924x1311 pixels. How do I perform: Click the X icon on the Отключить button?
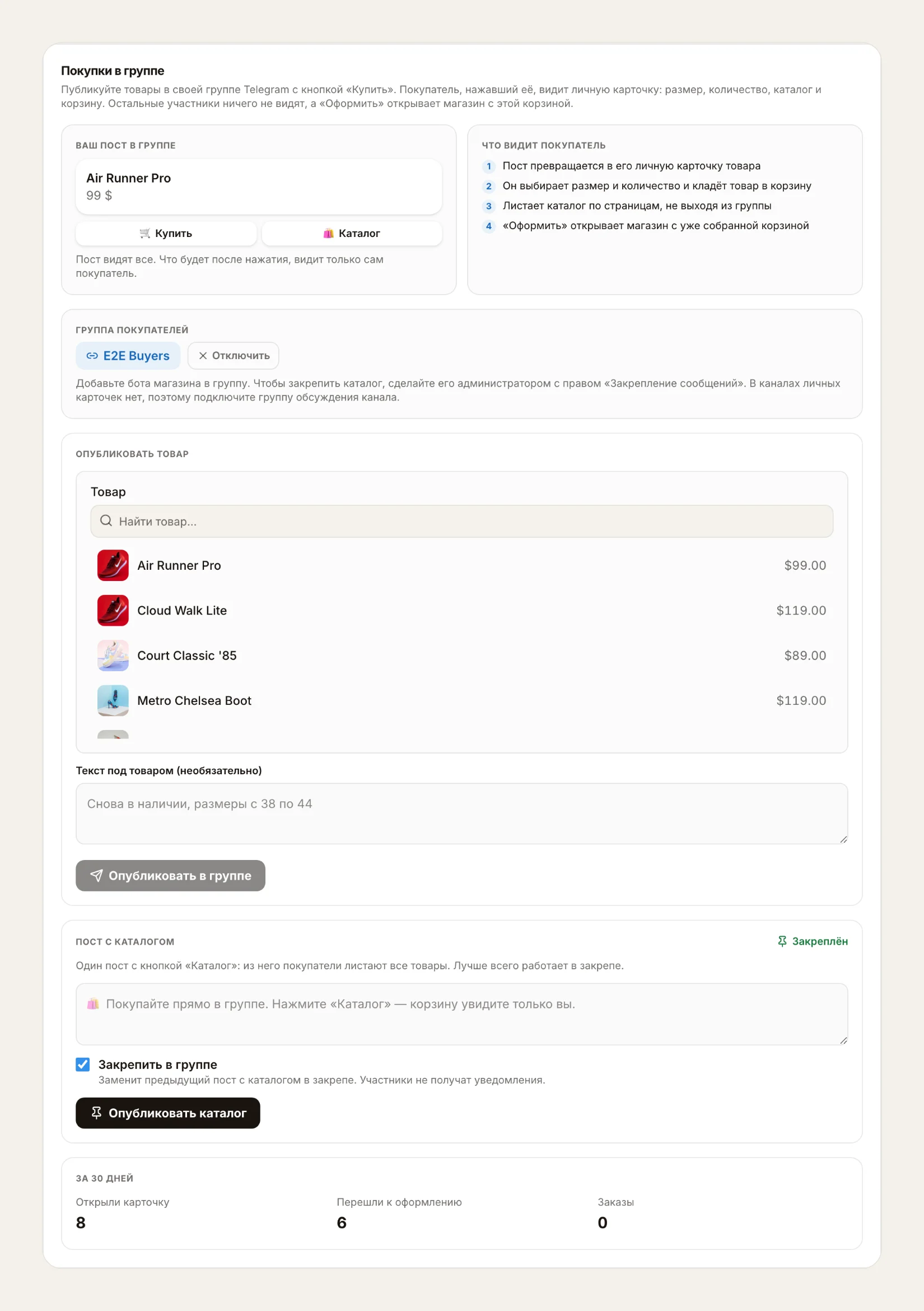click(203, 356)
